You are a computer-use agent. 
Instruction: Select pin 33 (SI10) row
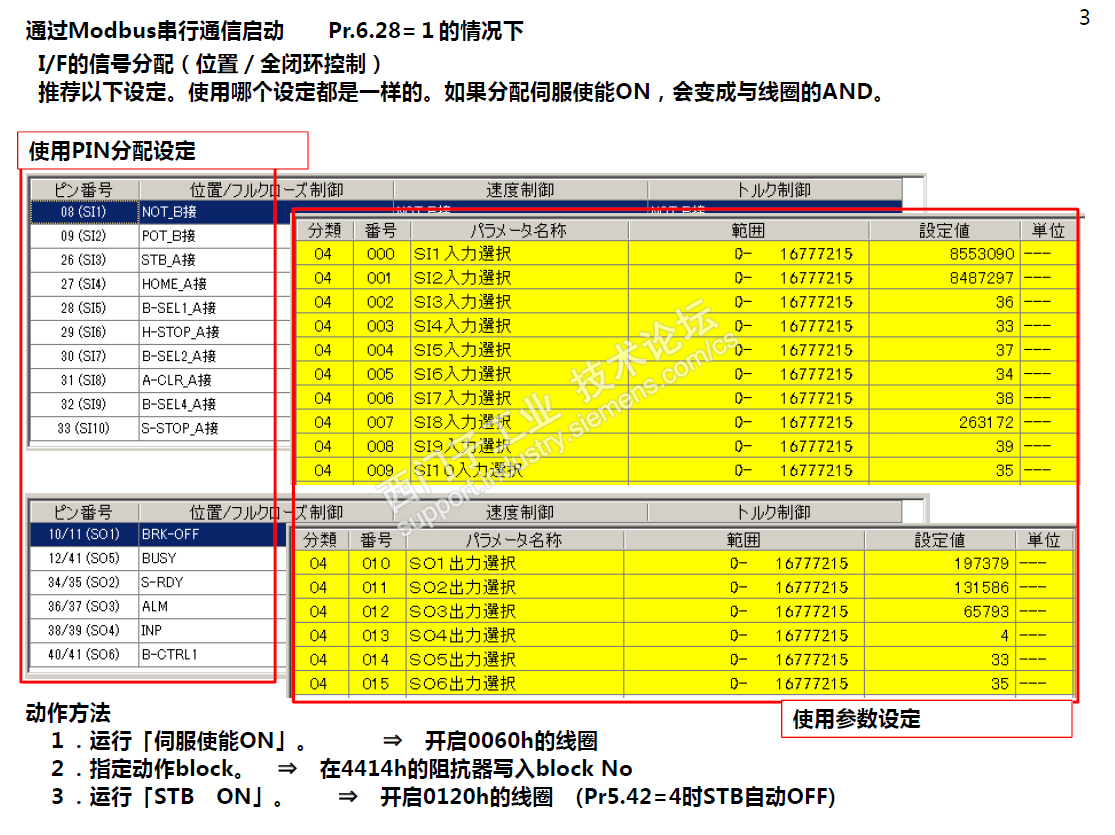click(x=84, y=429)
